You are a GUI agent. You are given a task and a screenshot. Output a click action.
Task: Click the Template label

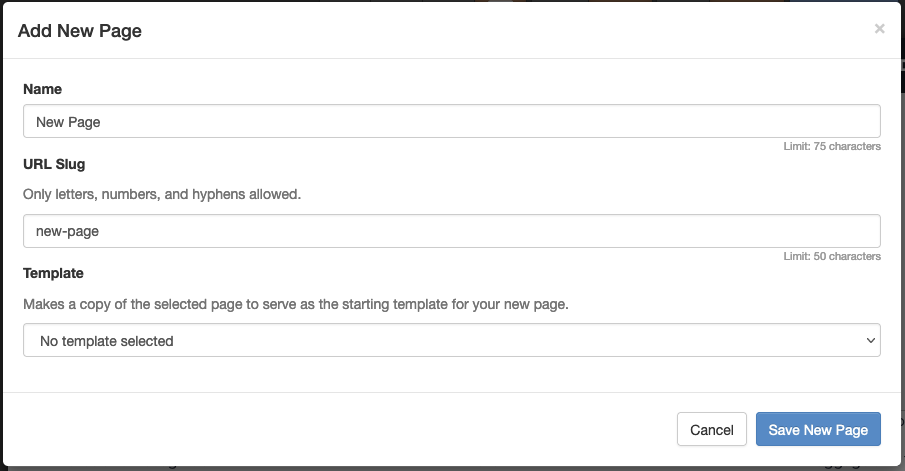(53, 272)
